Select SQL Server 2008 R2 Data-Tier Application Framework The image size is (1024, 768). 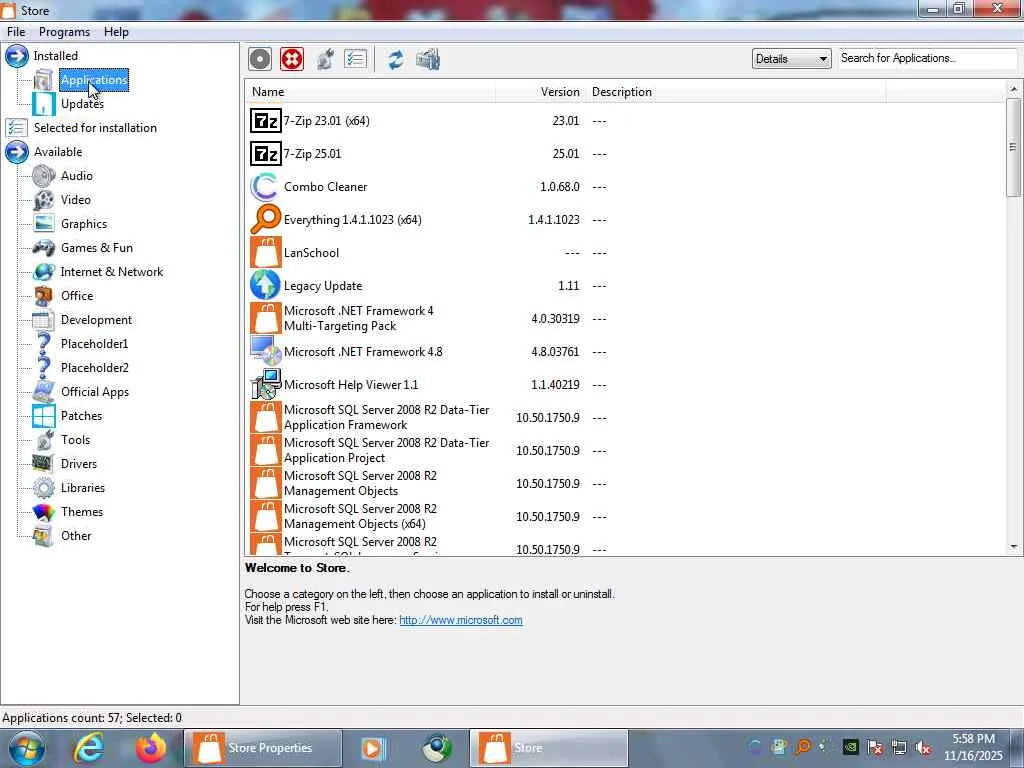[x=625, y=418]
